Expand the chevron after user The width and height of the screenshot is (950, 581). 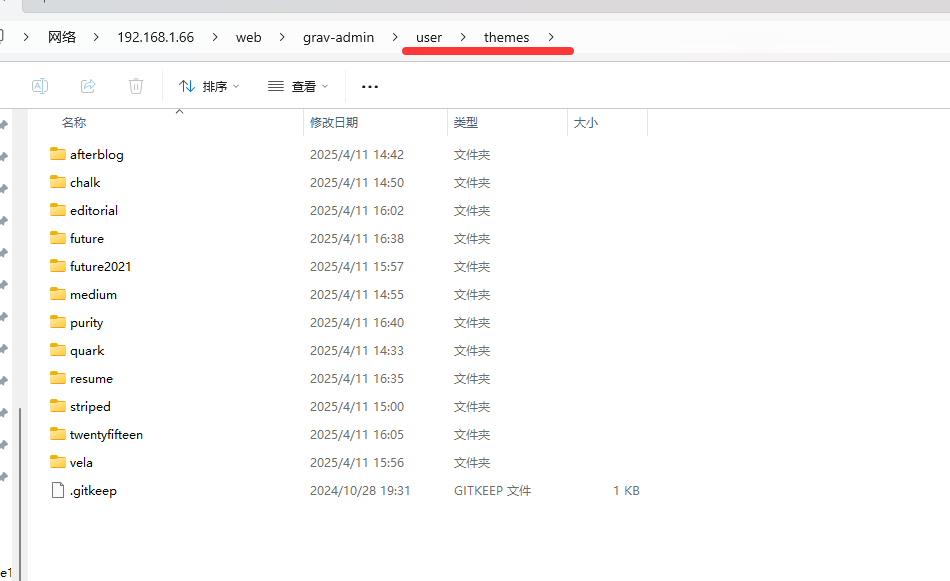click(x=463, y=37)
